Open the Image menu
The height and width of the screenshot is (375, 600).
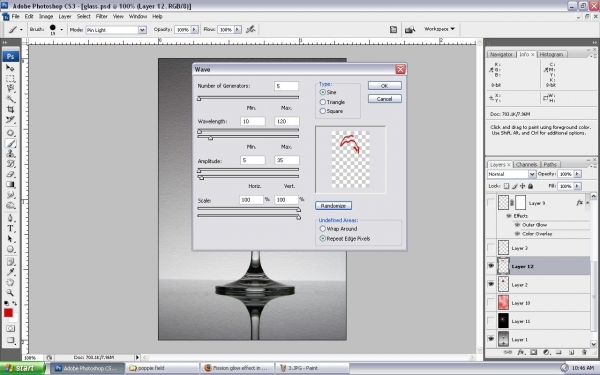click(x=46, y=16)
